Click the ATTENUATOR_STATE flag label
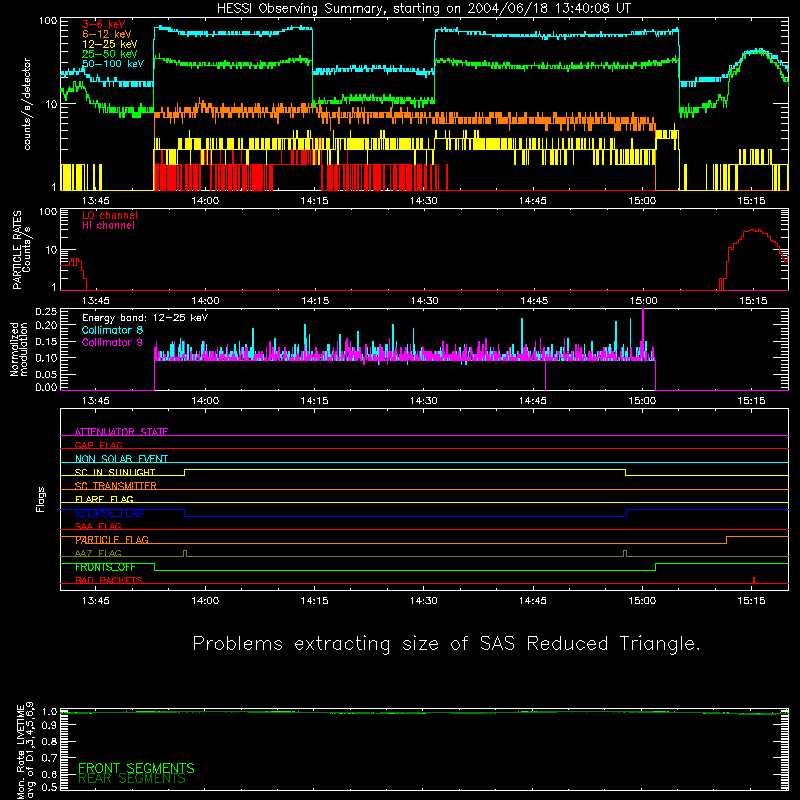The image size is (800, 800). click(121, 432)
